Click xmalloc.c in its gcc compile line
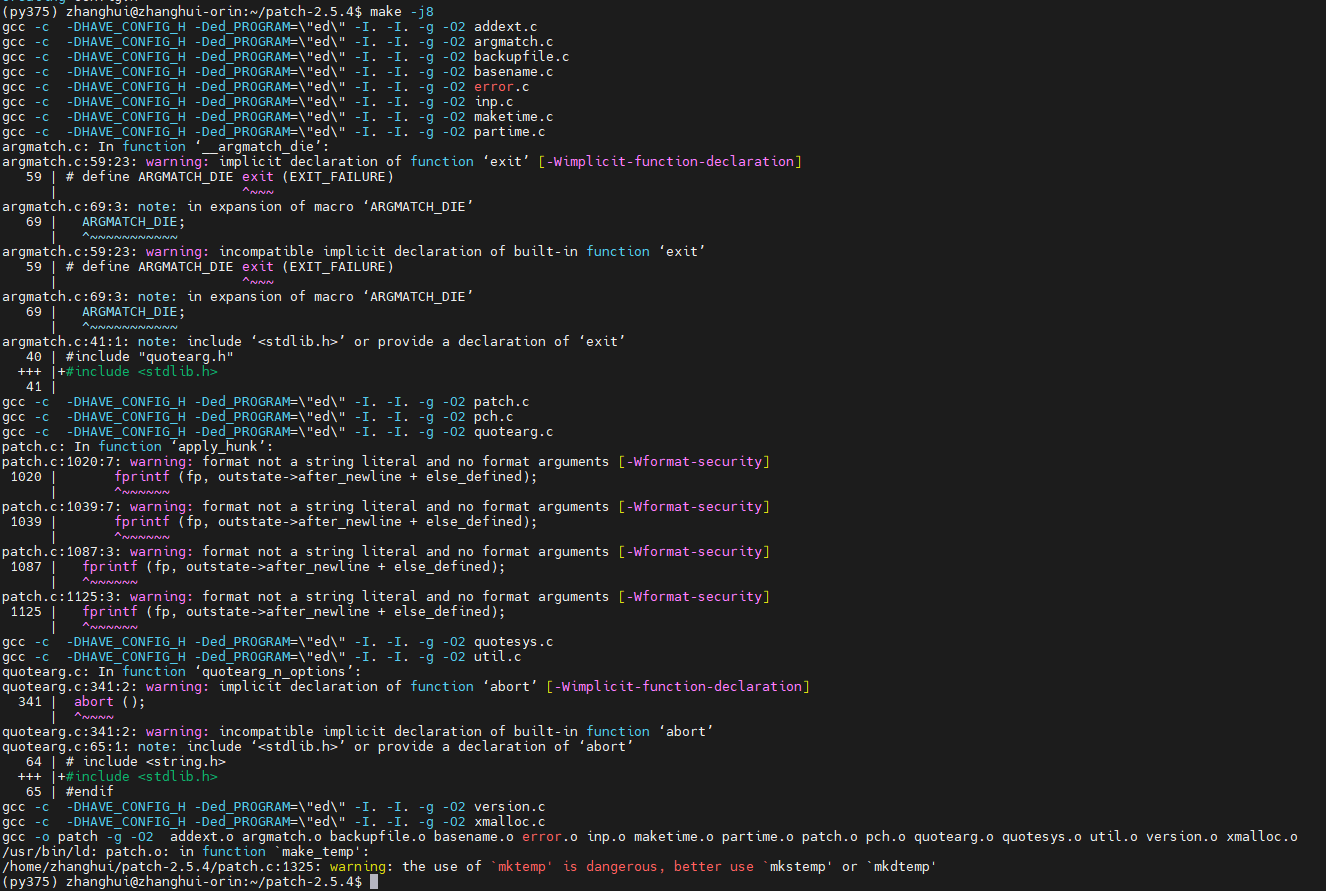The height and width of the screenshot is (891, 1326). click(x=510, y=821)
